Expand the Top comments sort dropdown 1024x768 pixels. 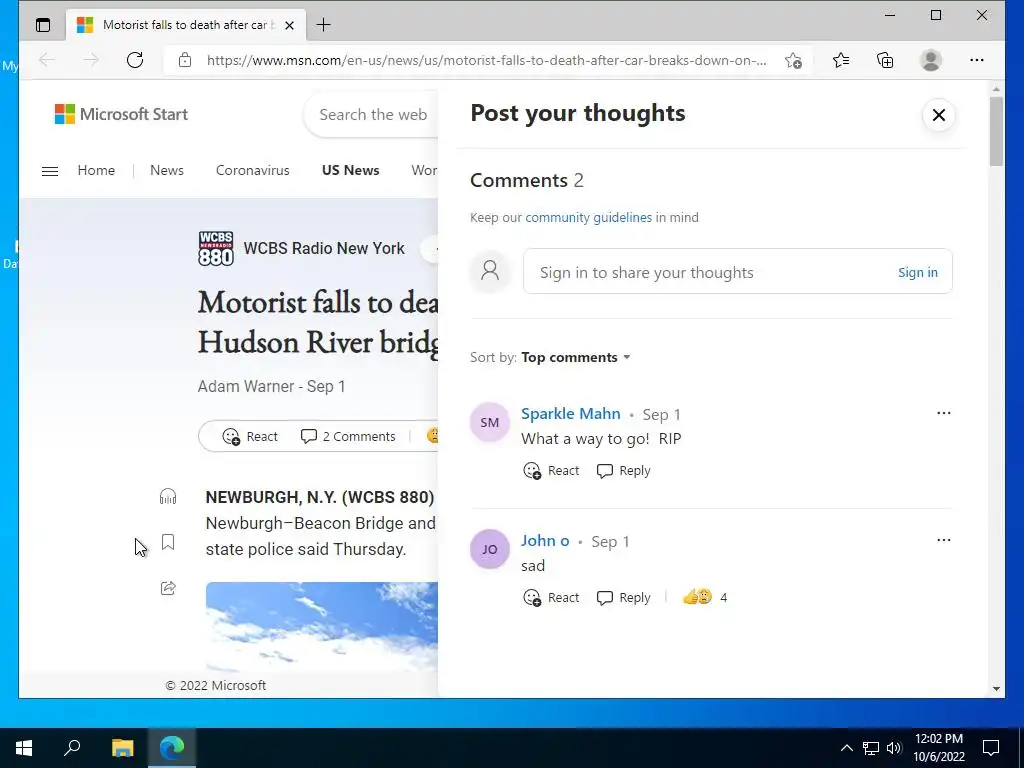[575, 357]
